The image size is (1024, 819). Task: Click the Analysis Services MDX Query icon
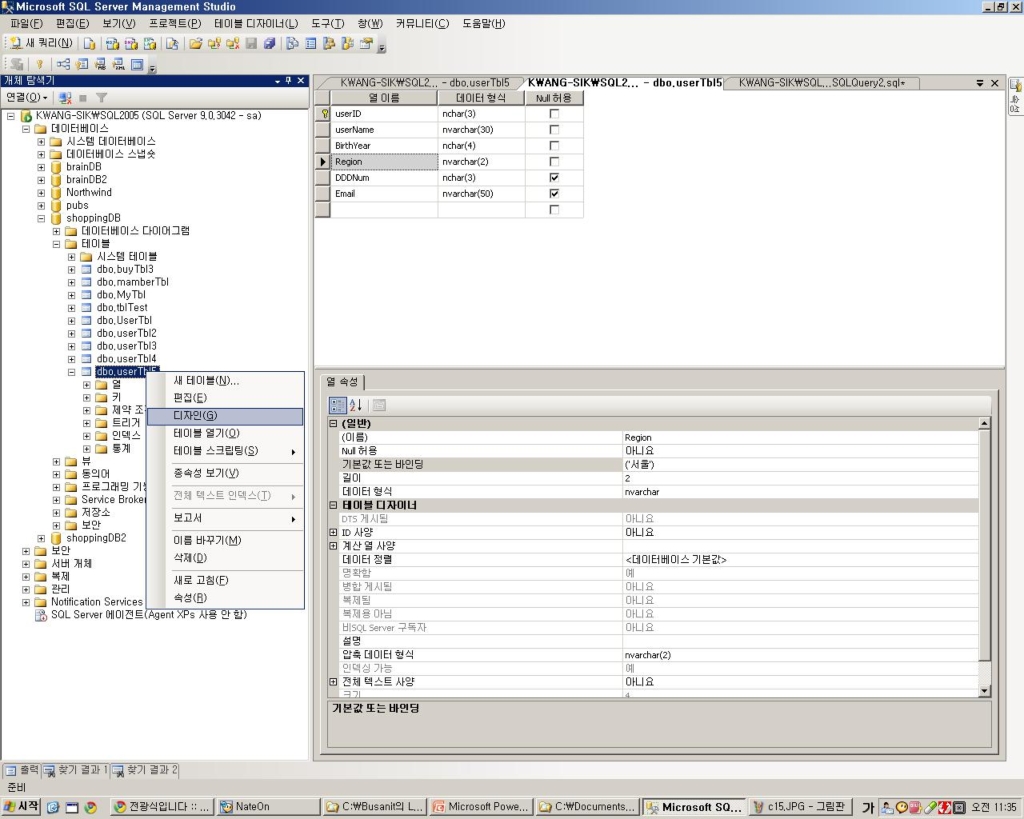point(112,44)
